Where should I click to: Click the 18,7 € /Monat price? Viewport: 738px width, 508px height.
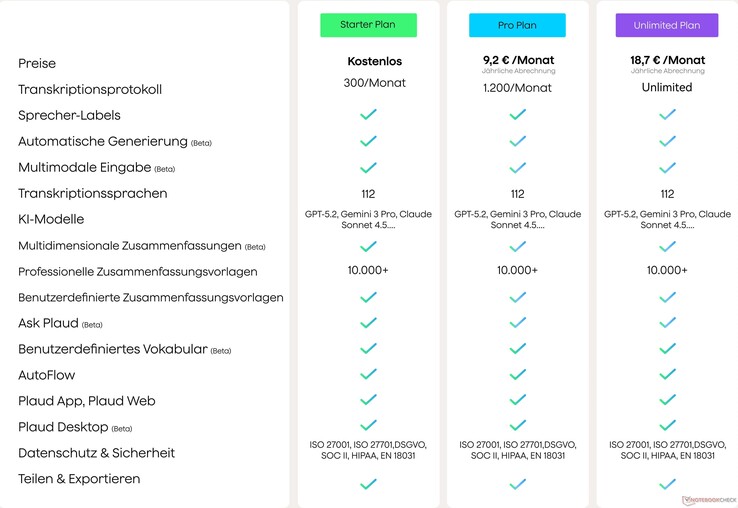point(666,60)
